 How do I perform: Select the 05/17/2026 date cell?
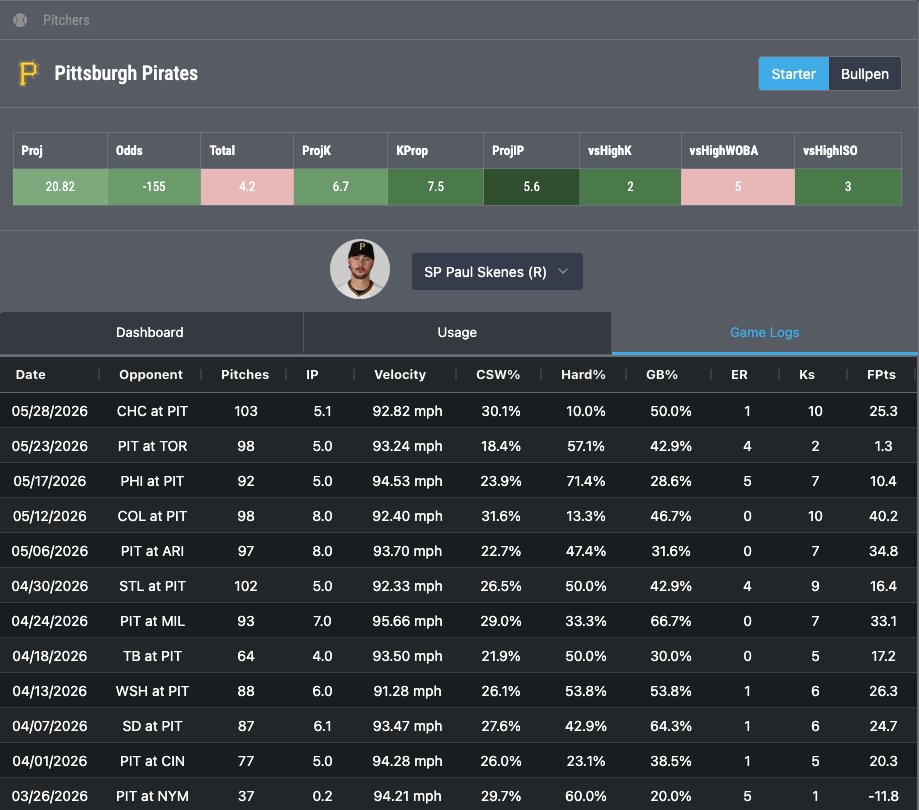coord(50,481)
